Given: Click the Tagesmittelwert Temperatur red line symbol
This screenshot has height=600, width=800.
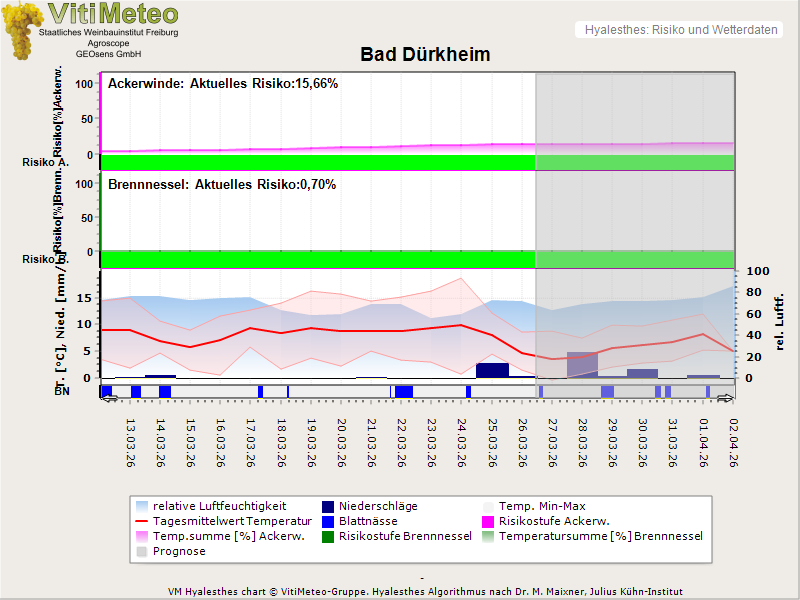Looking at the screenshot, I should pos(141,522).
